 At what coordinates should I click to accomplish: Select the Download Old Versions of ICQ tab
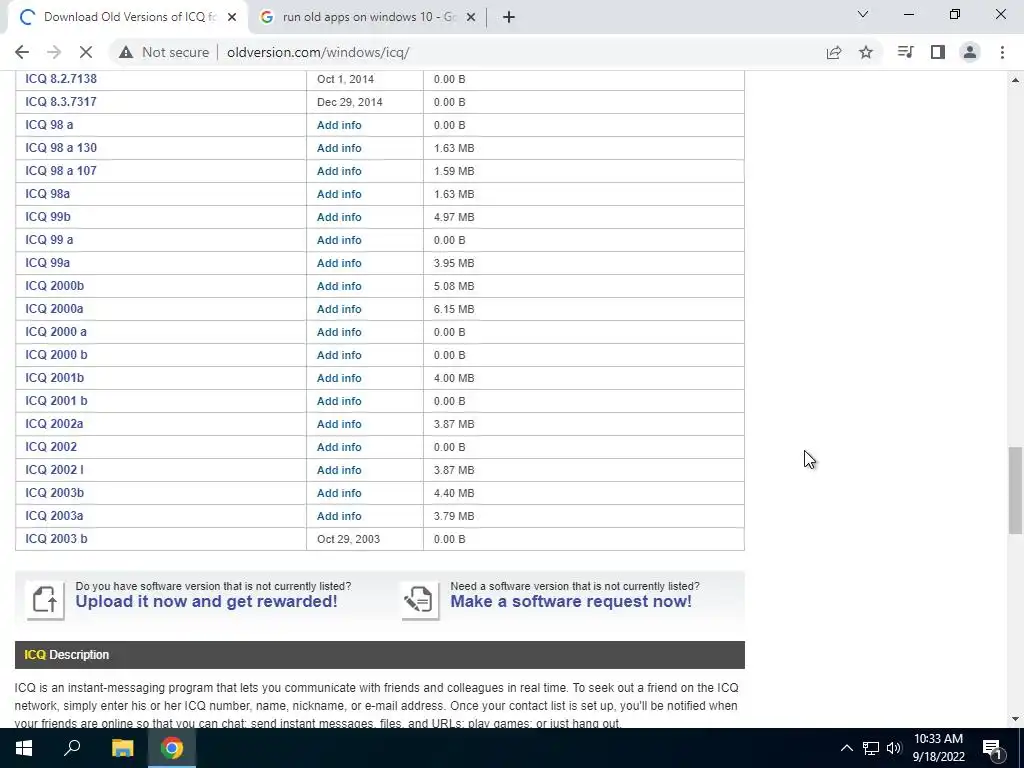(129, 17)
